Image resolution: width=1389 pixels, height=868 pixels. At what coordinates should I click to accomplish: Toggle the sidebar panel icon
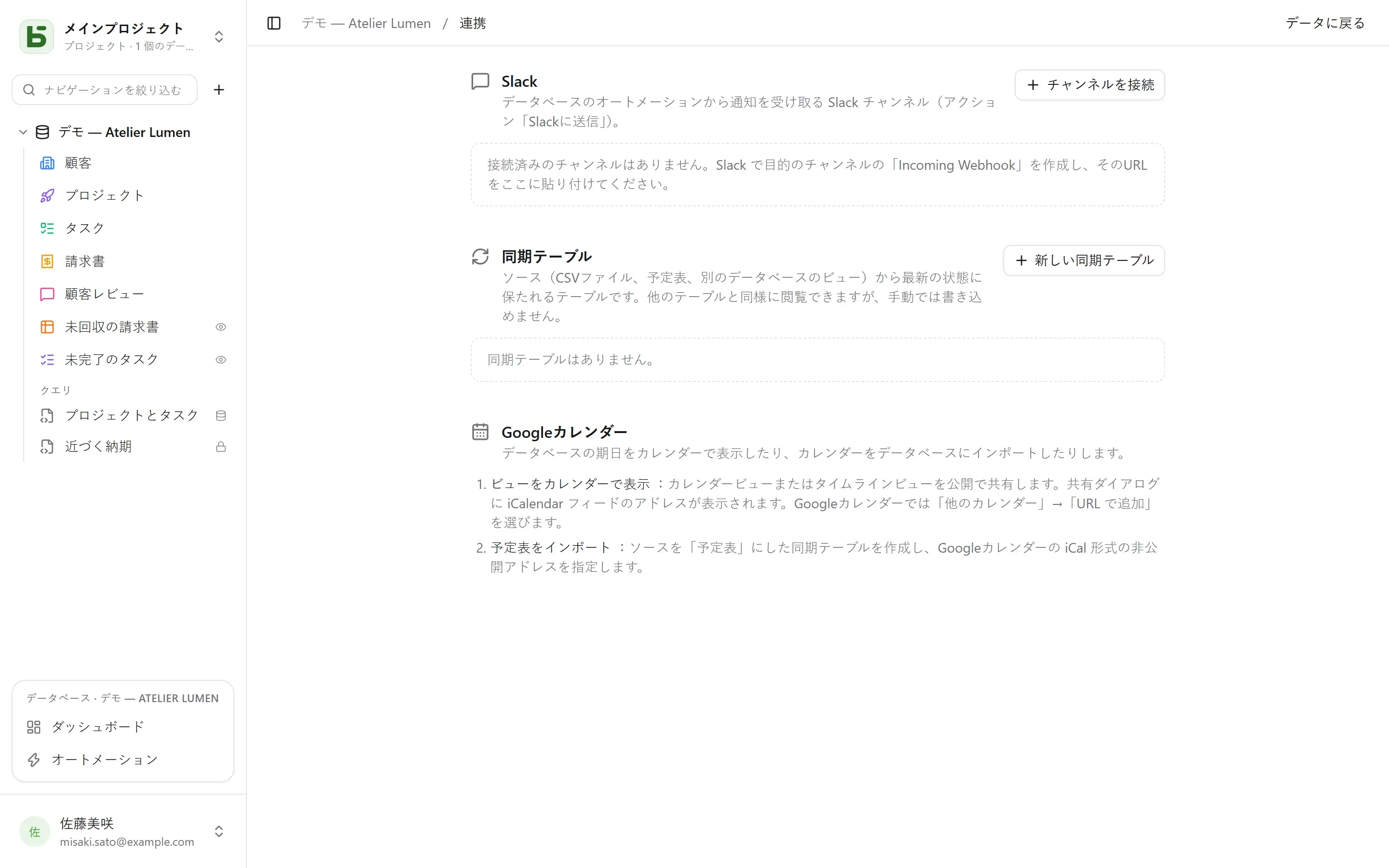pyautogui.click(x=274, y=23)
